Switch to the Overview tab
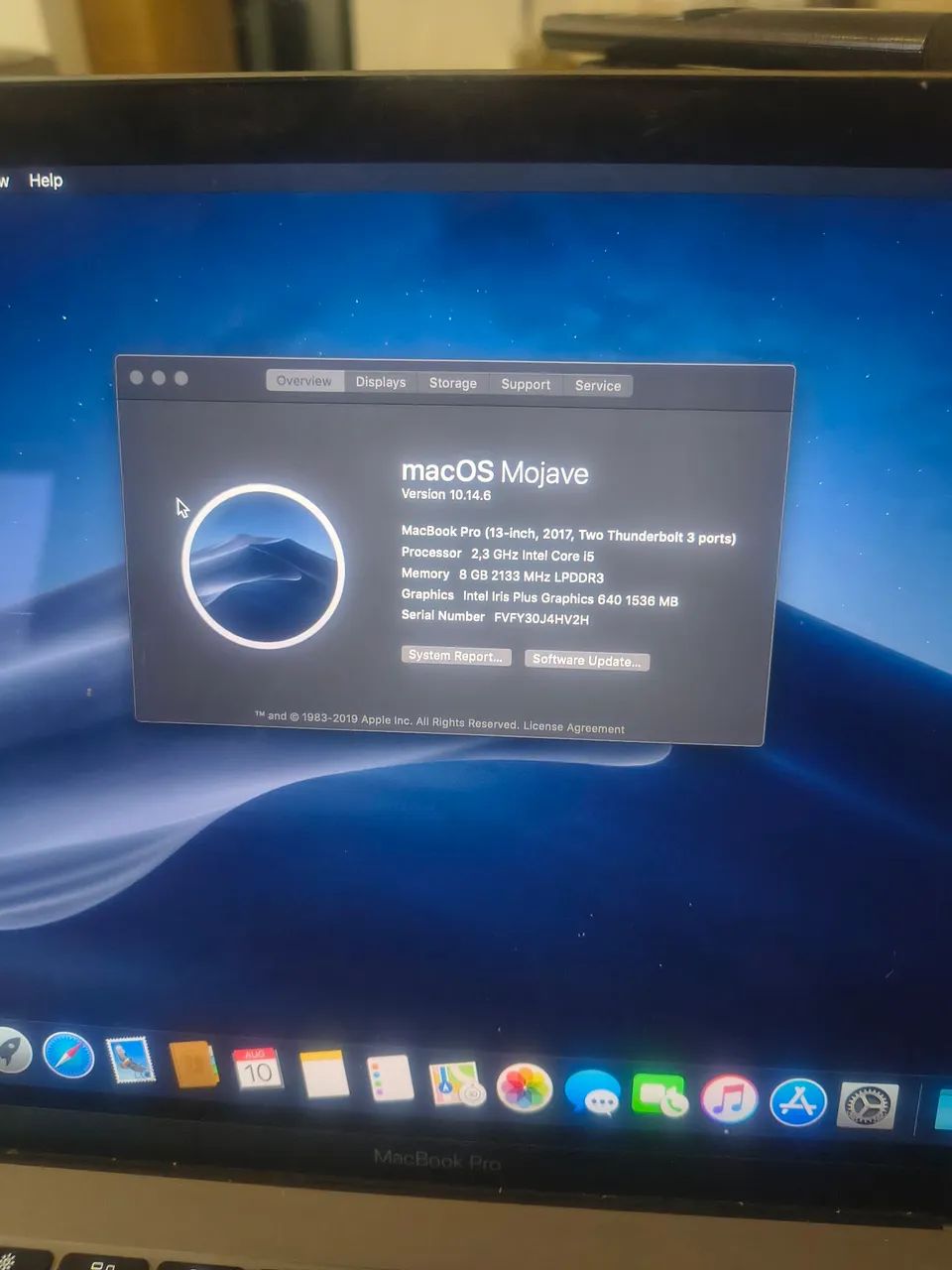 pos(304,381)
